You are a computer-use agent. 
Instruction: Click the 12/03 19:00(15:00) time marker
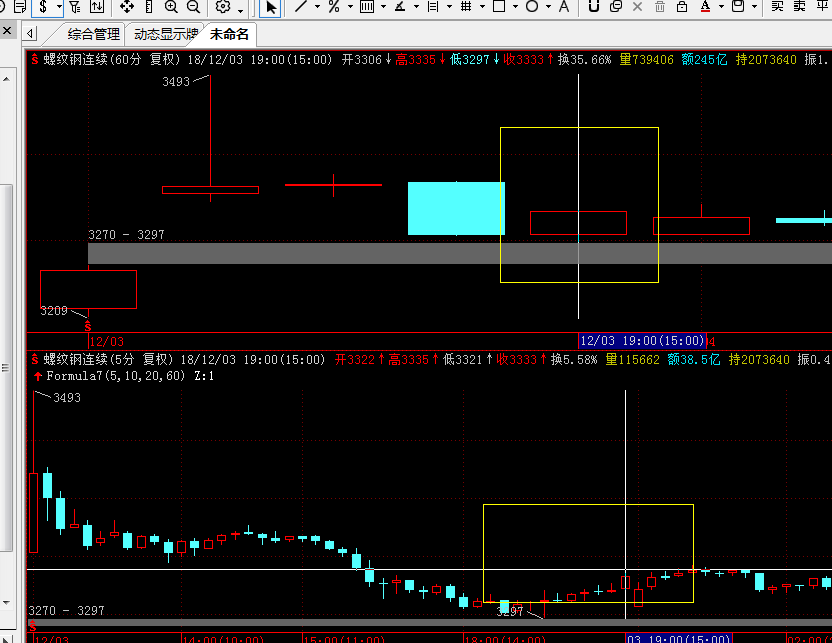pyautogui.click(x=642, y=341)
